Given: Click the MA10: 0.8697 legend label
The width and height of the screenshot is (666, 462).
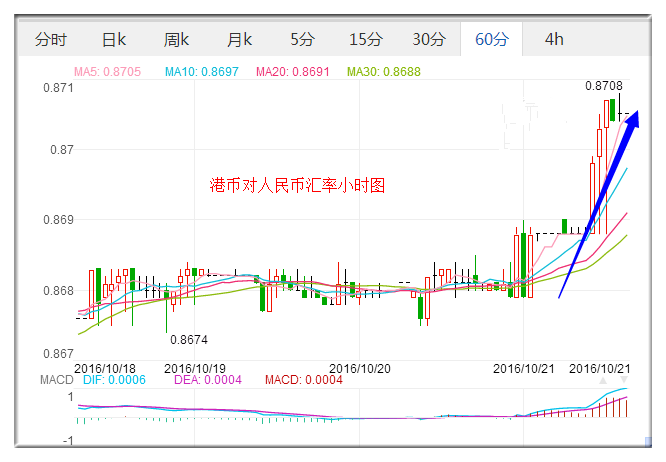Looking at the screenshot, I should tap(202, 71).
